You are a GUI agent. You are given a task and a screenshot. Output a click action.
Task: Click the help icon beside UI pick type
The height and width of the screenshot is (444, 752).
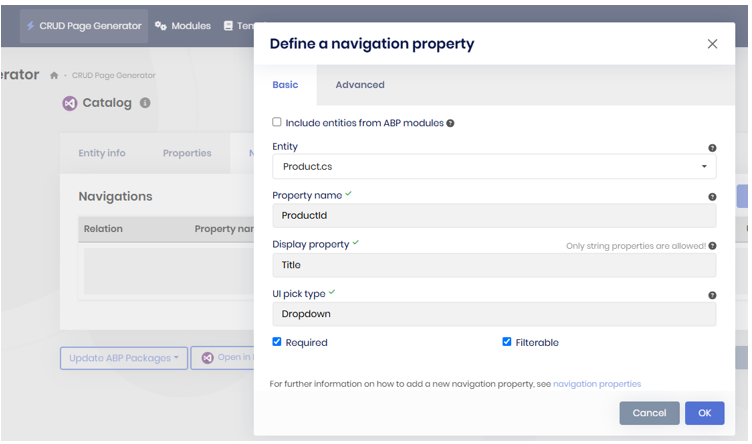coord(712,295)
